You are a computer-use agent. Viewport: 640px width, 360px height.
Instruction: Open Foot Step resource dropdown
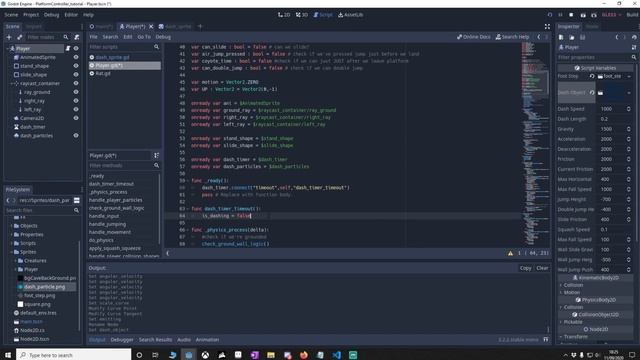pyautogui.click(x=629, y=76)
